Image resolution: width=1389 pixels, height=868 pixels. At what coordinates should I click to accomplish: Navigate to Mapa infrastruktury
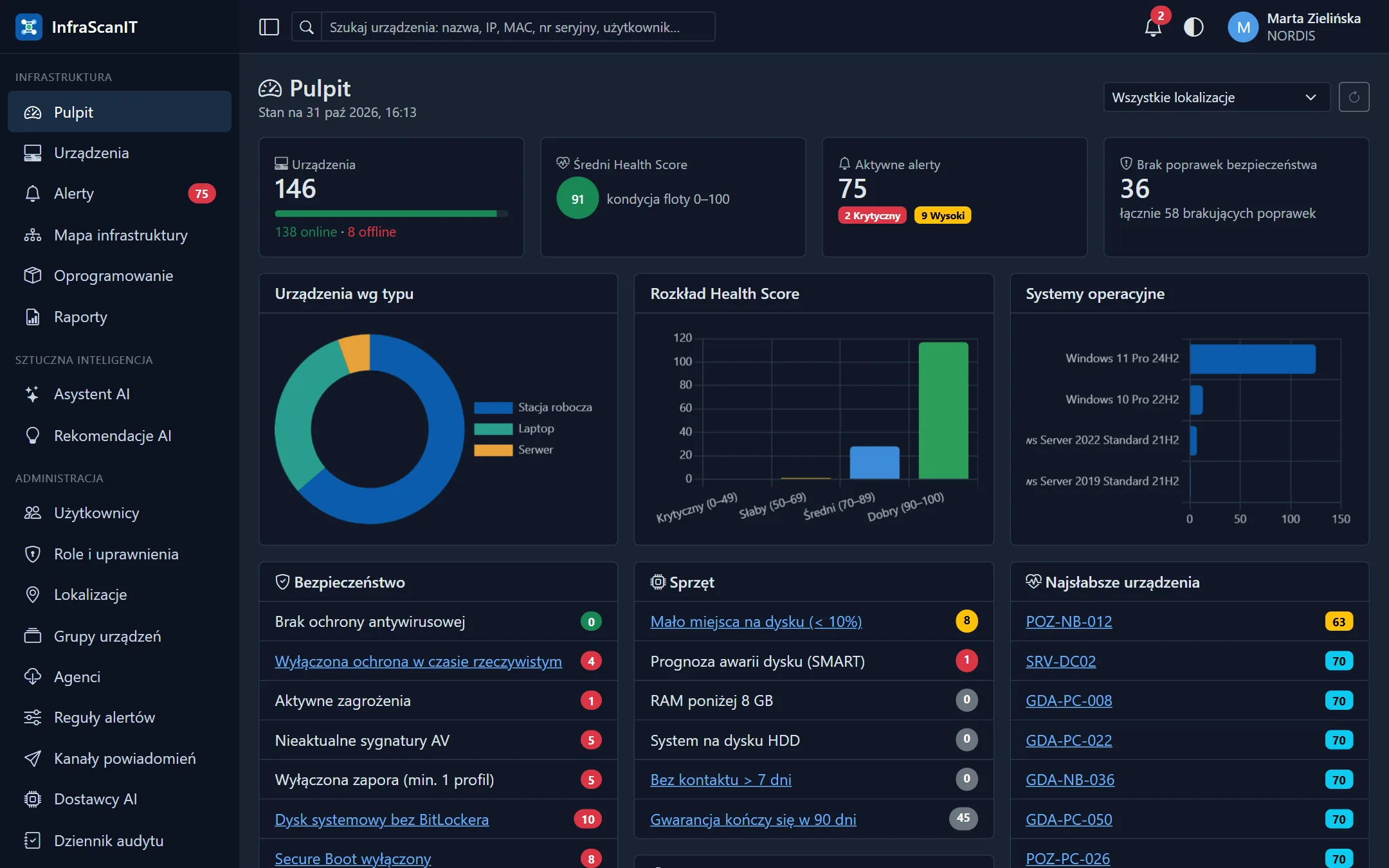(120, 235)
